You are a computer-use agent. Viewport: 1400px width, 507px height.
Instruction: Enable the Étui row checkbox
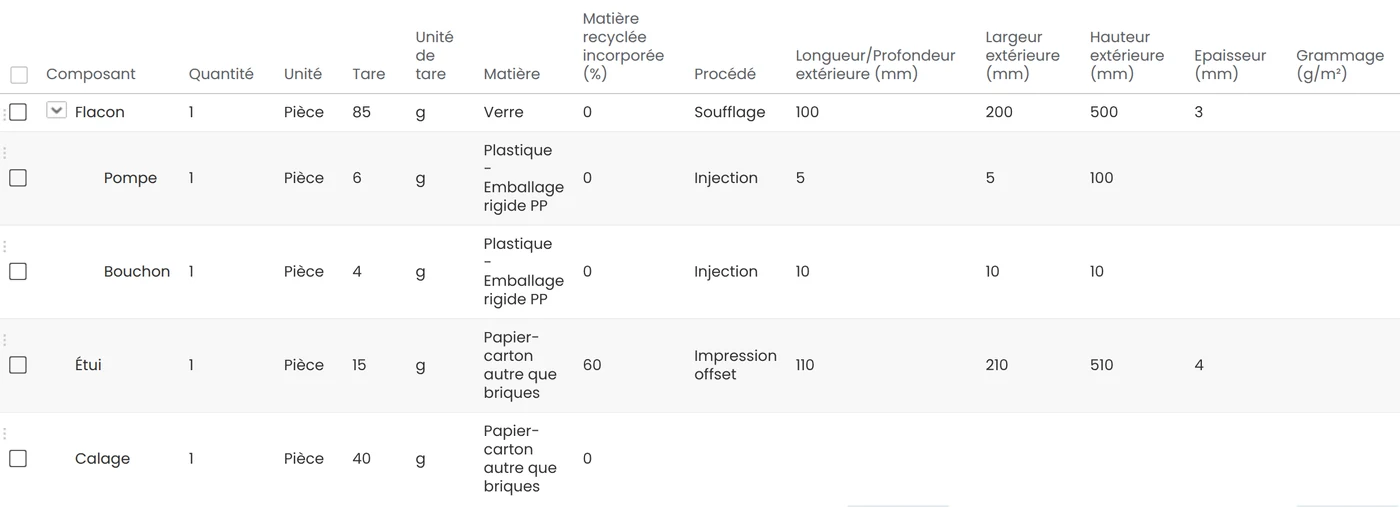(x=18, y=365)
